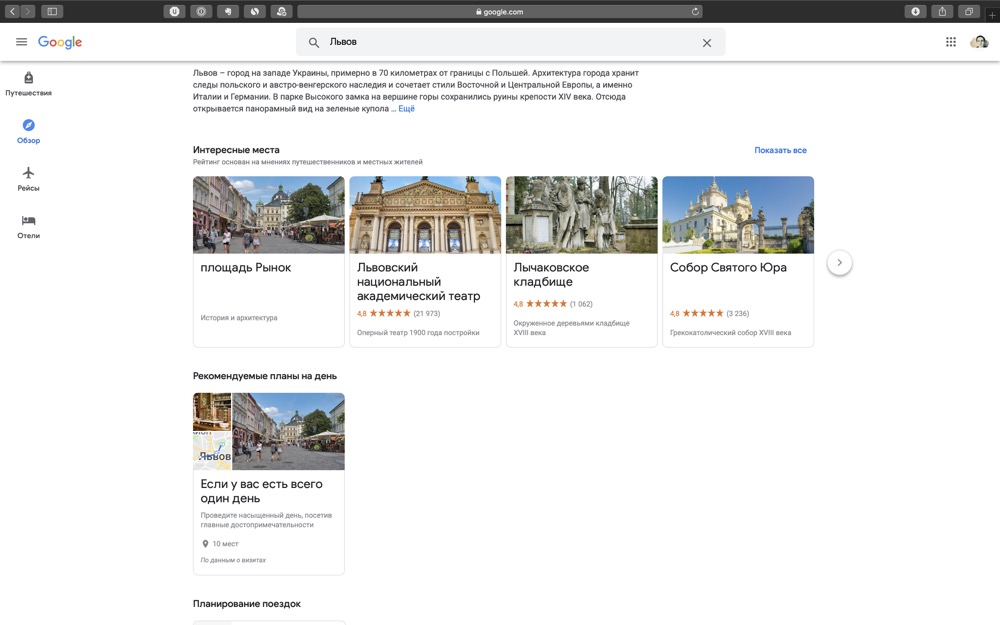Open the one-day plan card
The height and width of the screenshot is (625, 1000).
[268, 483]
